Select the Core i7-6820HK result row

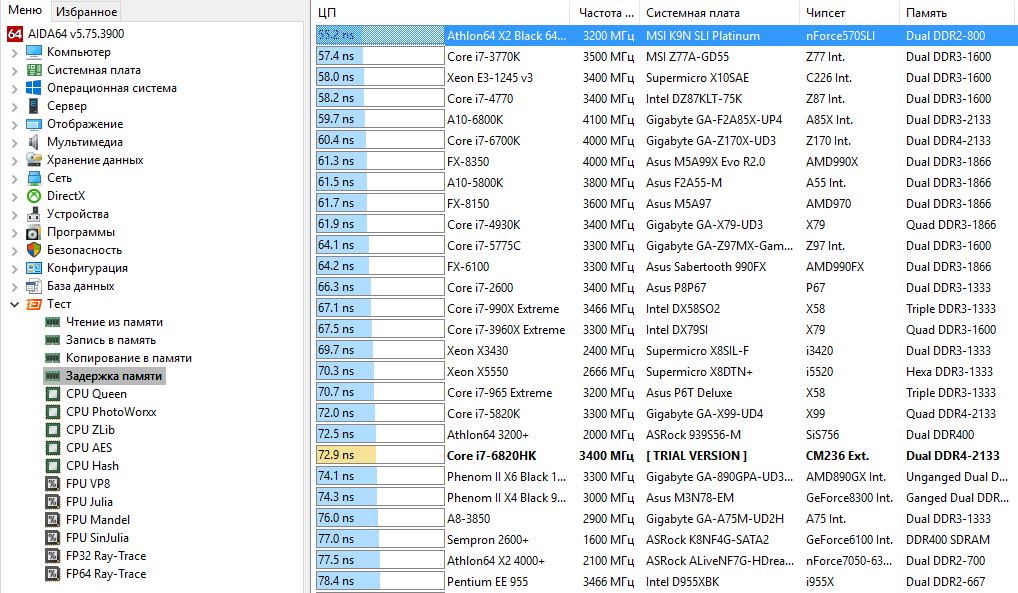pos(666,455)
